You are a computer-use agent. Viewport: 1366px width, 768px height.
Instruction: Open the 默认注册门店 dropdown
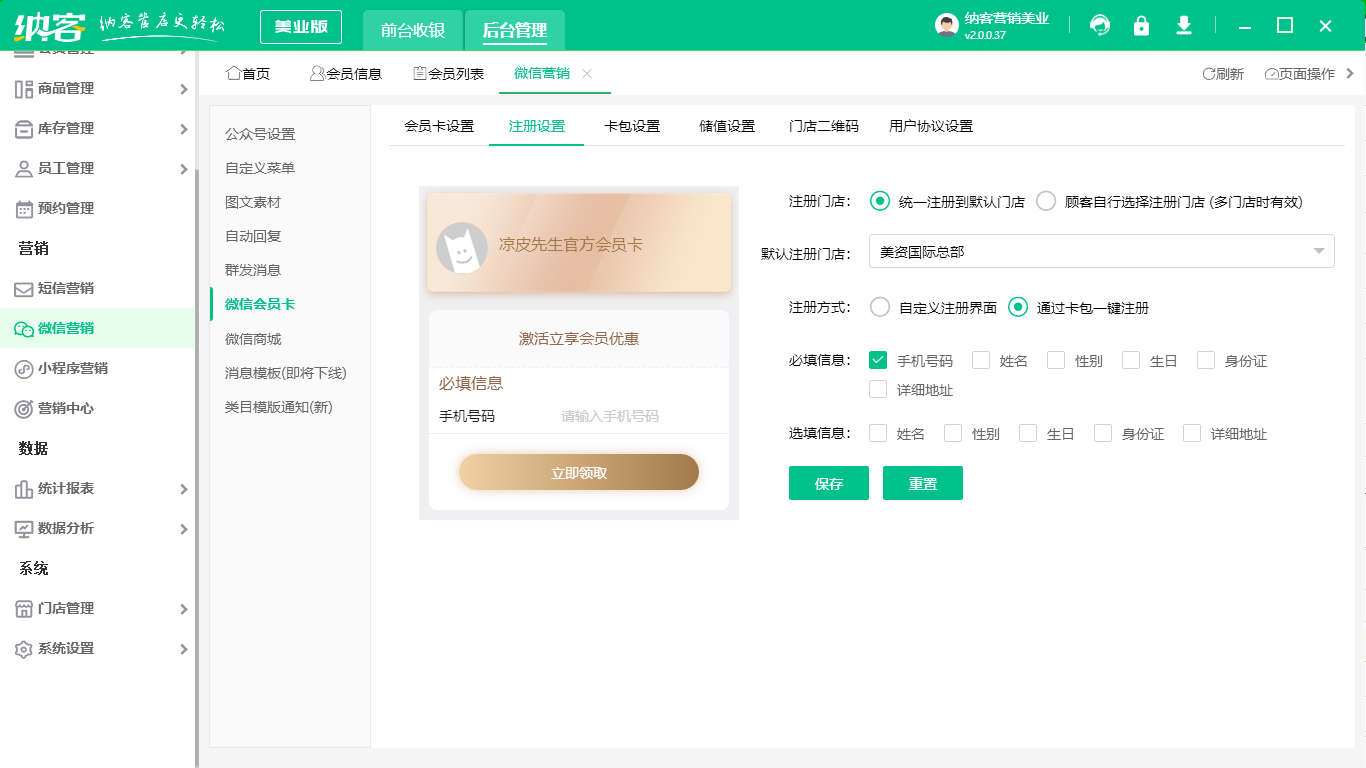(1101, 252)
